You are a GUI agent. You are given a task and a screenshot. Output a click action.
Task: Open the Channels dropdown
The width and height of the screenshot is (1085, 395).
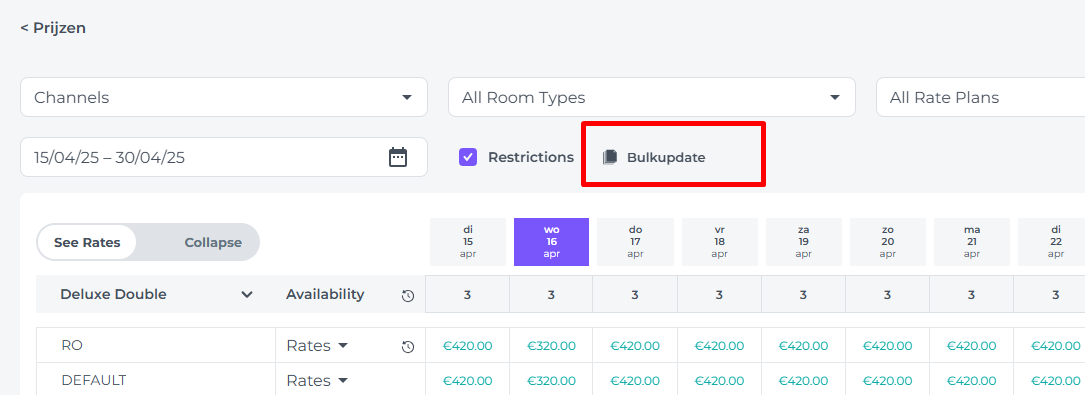click(x=224, y=98)
